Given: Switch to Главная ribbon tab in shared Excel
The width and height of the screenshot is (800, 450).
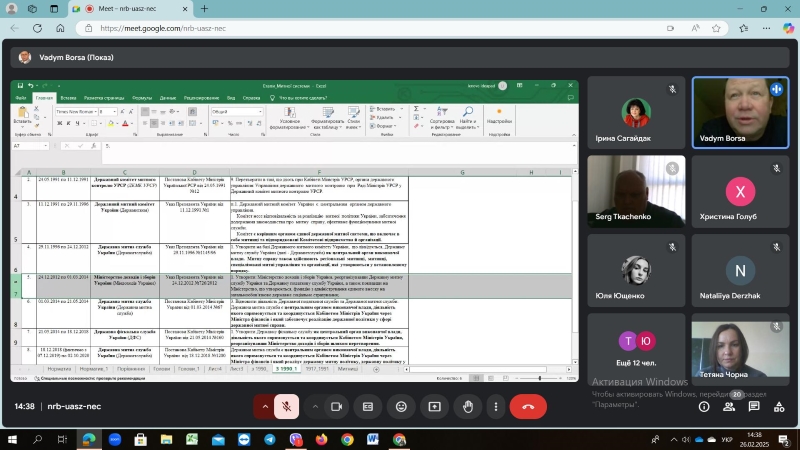Looking at the screenshot, I should point(44,97).
